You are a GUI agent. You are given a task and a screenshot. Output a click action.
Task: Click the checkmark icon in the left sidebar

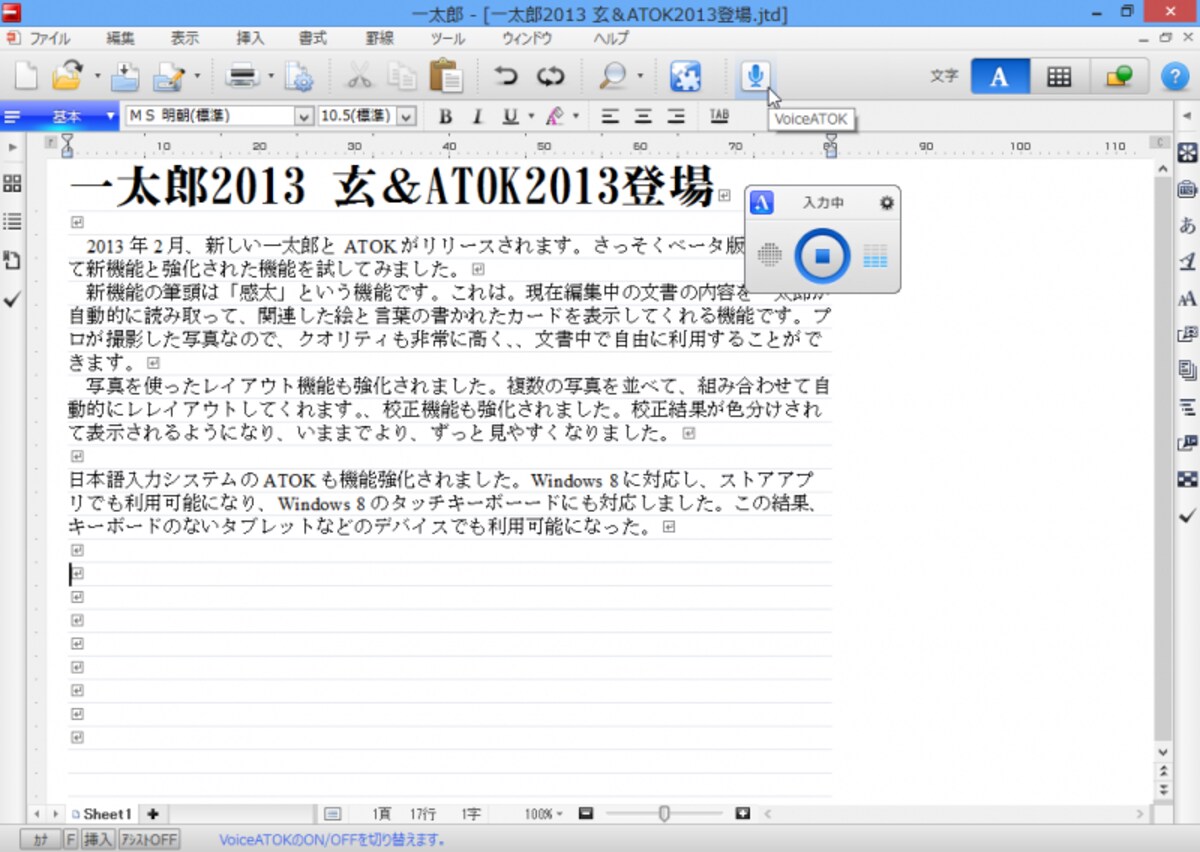[12, 299]
